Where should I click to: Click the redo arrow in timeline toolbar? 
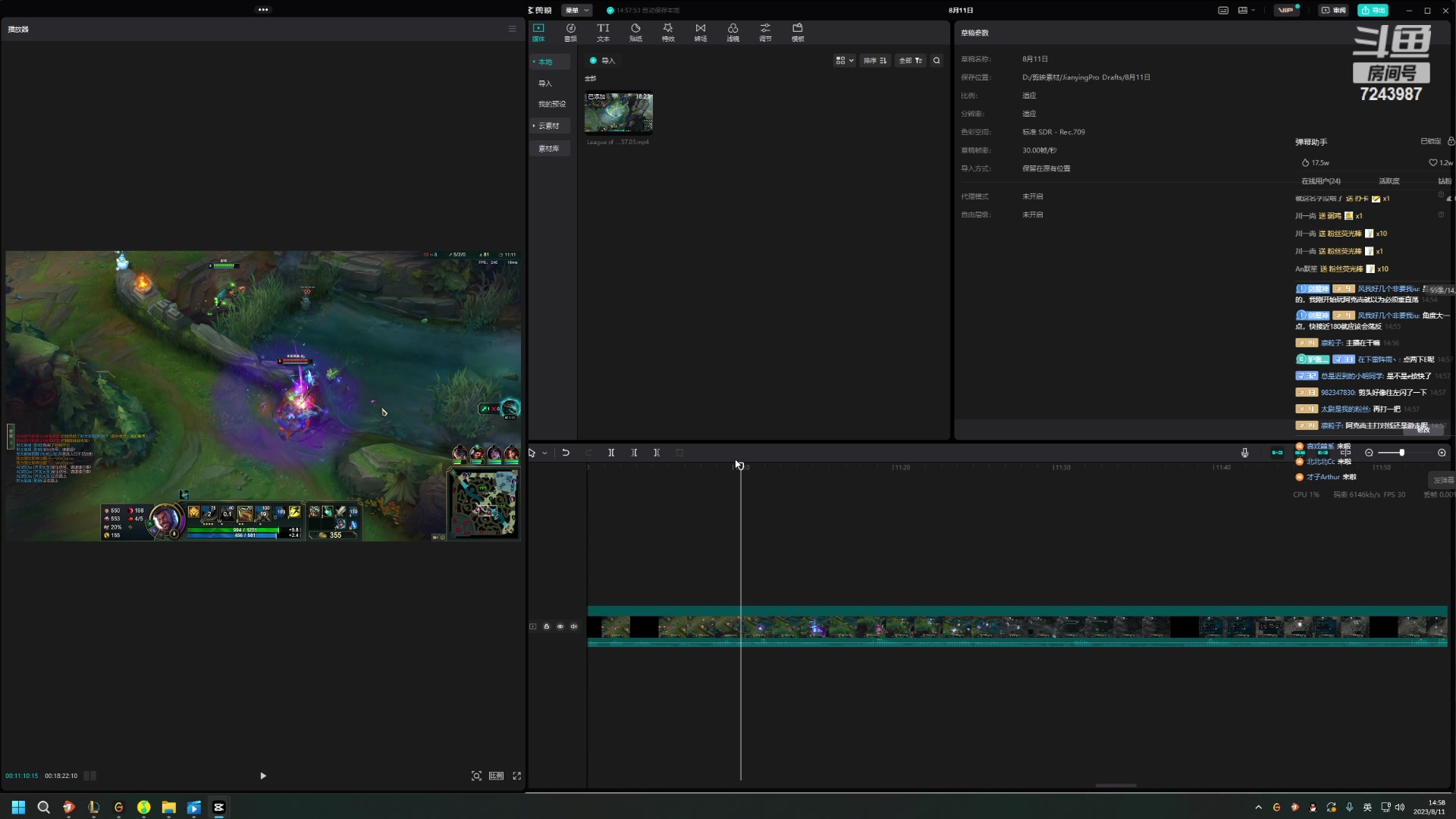[x=588, y=453]
